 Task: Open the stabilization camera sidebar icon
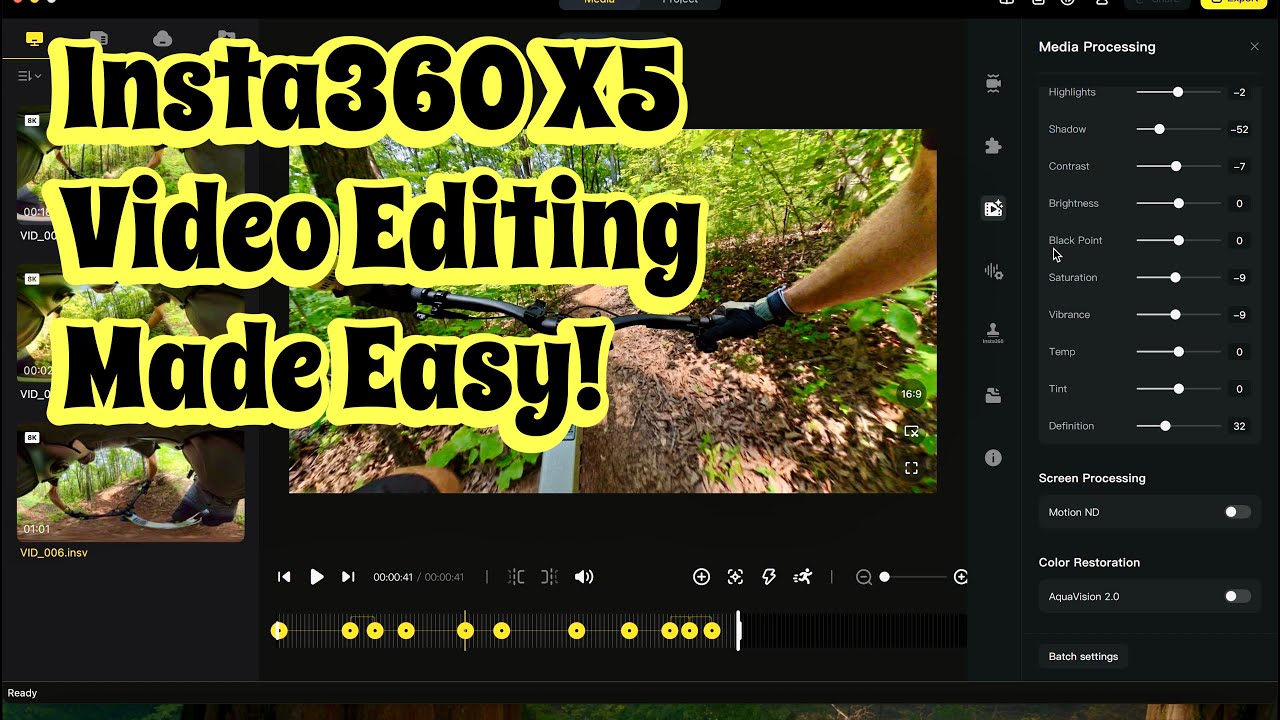[x=993, y=83]
